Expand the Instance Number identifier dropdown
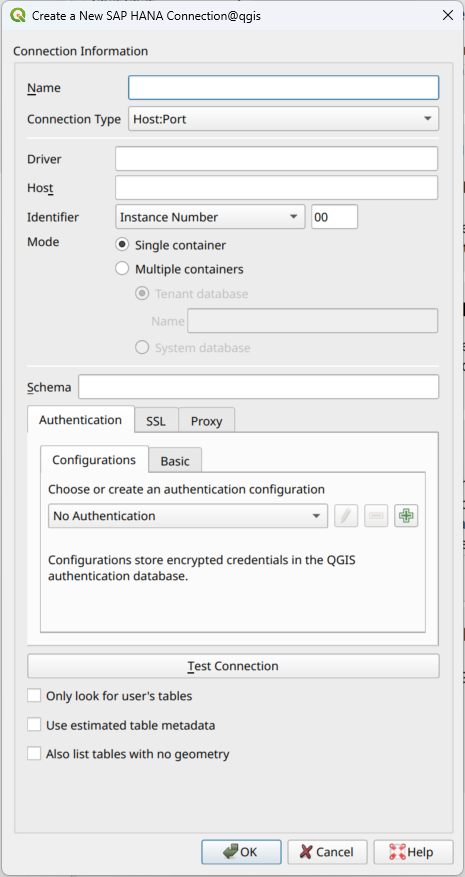465x877 pixels. [x=210, y=217]
